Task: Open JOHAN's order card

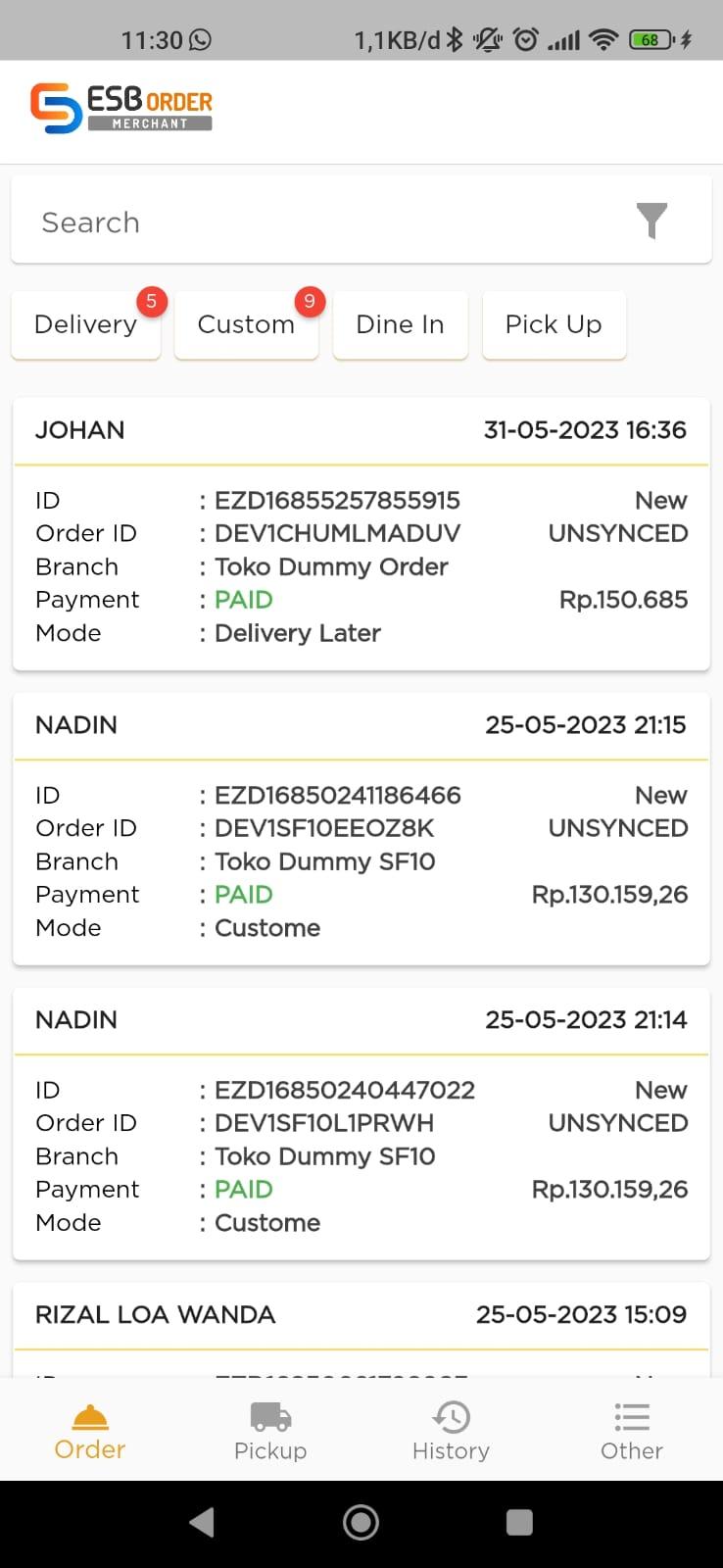Action: (x=361, y=534)
